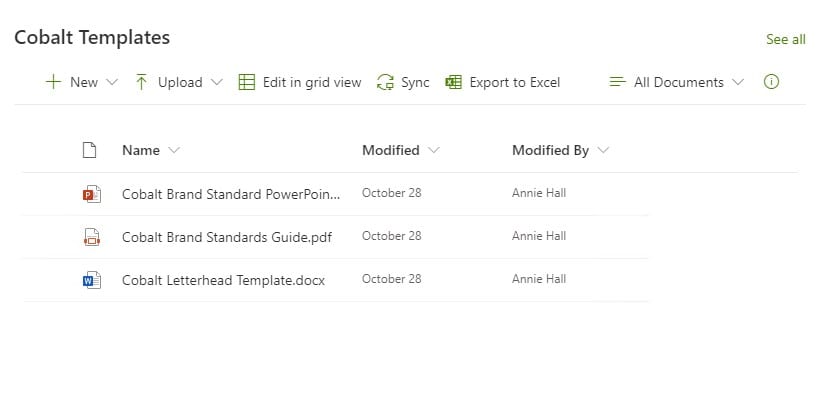
Task: Open the information details pane icon
Action: [771, 82]
